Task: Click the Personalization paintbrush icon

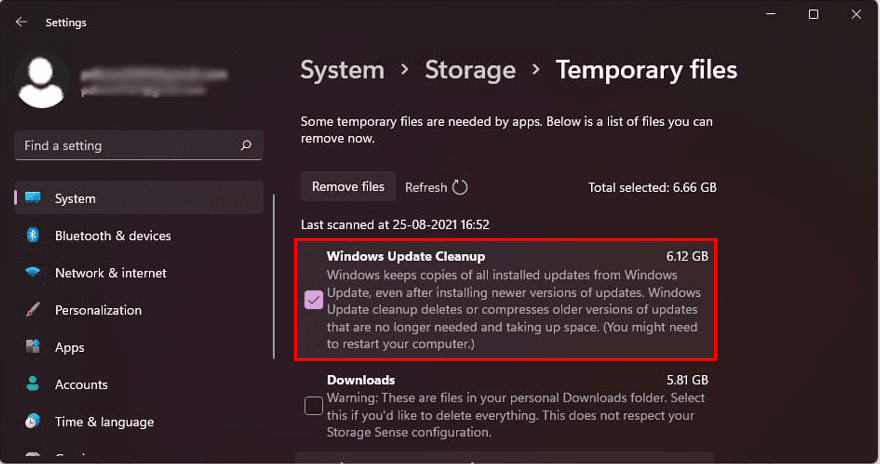Action: pos(33,310)
